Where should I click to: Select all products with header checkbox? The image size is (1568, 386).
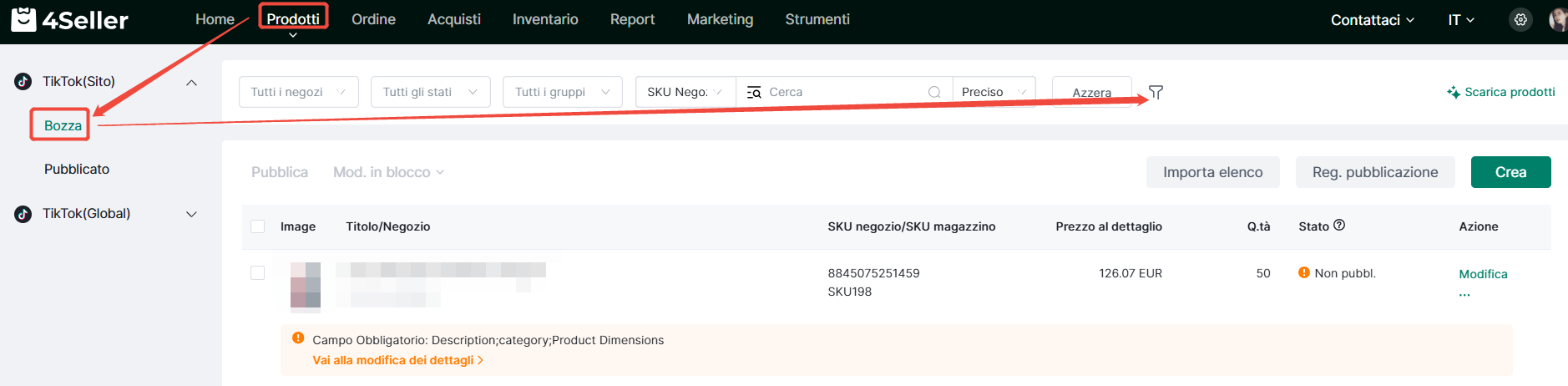[258, 226]
